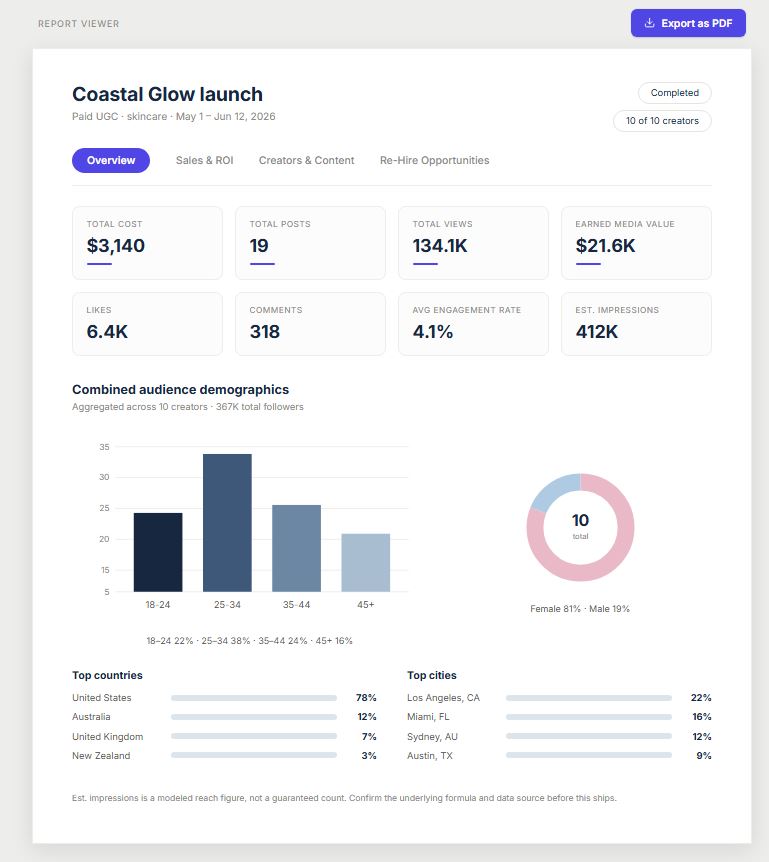Switch to the Sales & ROI tab

click(204, 161)
